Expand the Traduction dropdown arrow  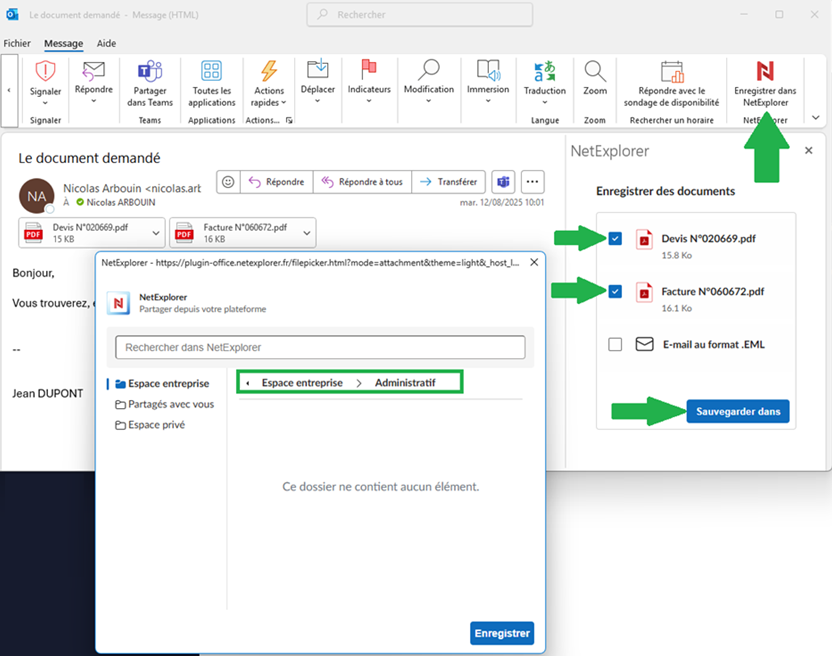(x=544, y=102)
